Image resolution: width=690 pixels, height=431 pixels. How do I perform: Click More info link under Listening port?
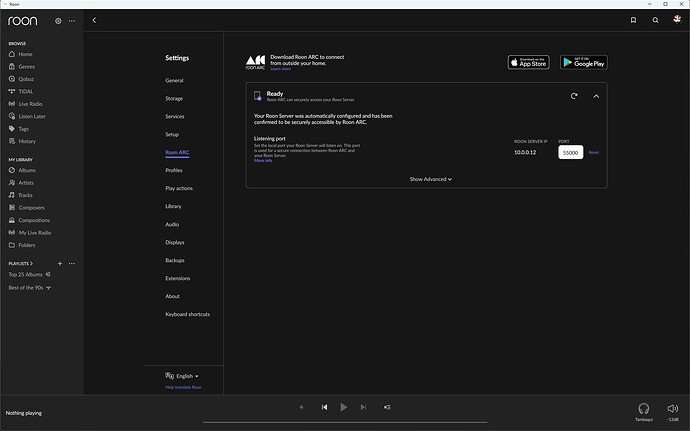[263, 161]
